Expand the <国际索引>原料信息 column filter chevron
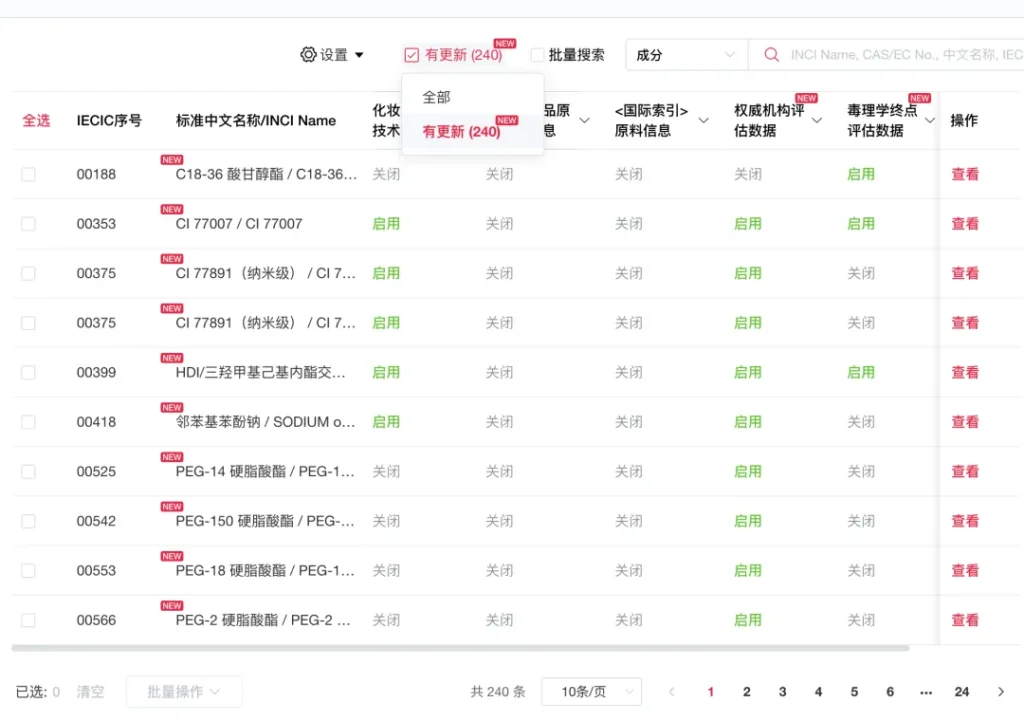Screen dimensions: 1024x721 [x=703, y=121]
